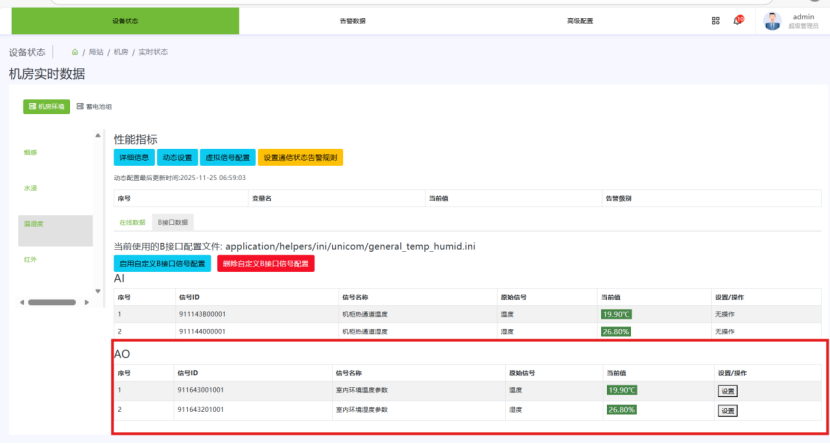This screenshot has width=830, height=444.
Task: Switch to the 蓄电池组 tab
Action: (95, 106)
